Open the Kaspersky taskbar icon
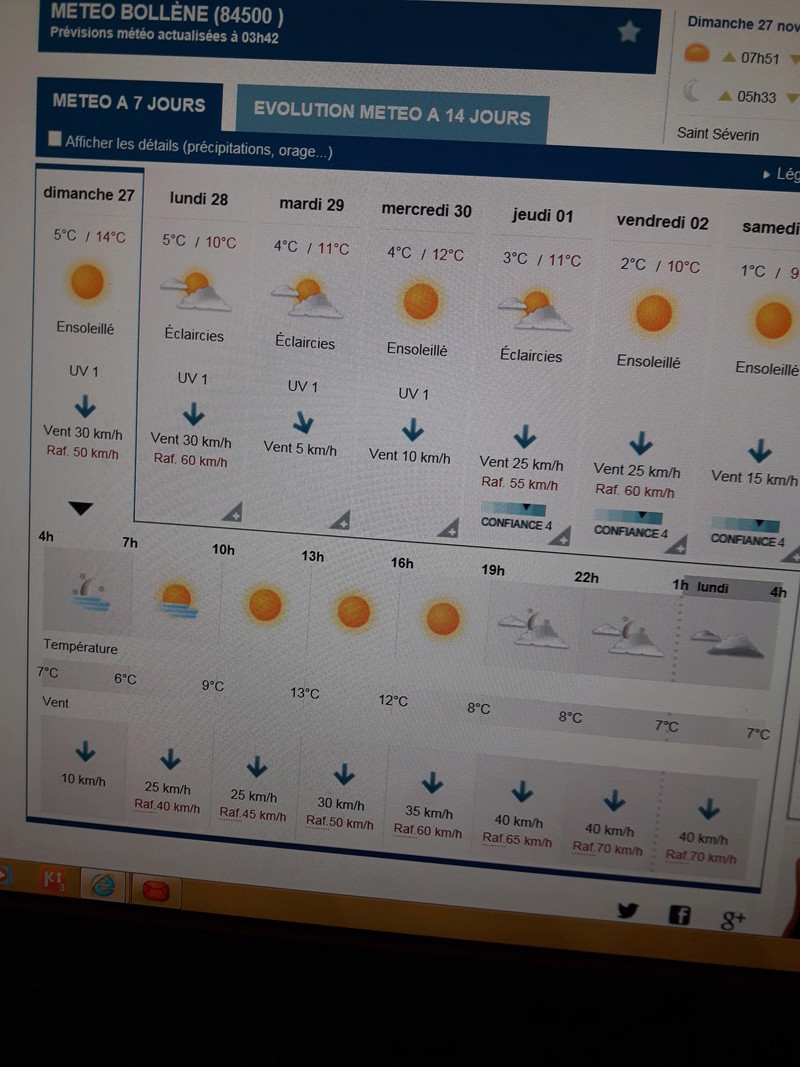The height and width of the screenshot is (1067, 800). point(54,879)
